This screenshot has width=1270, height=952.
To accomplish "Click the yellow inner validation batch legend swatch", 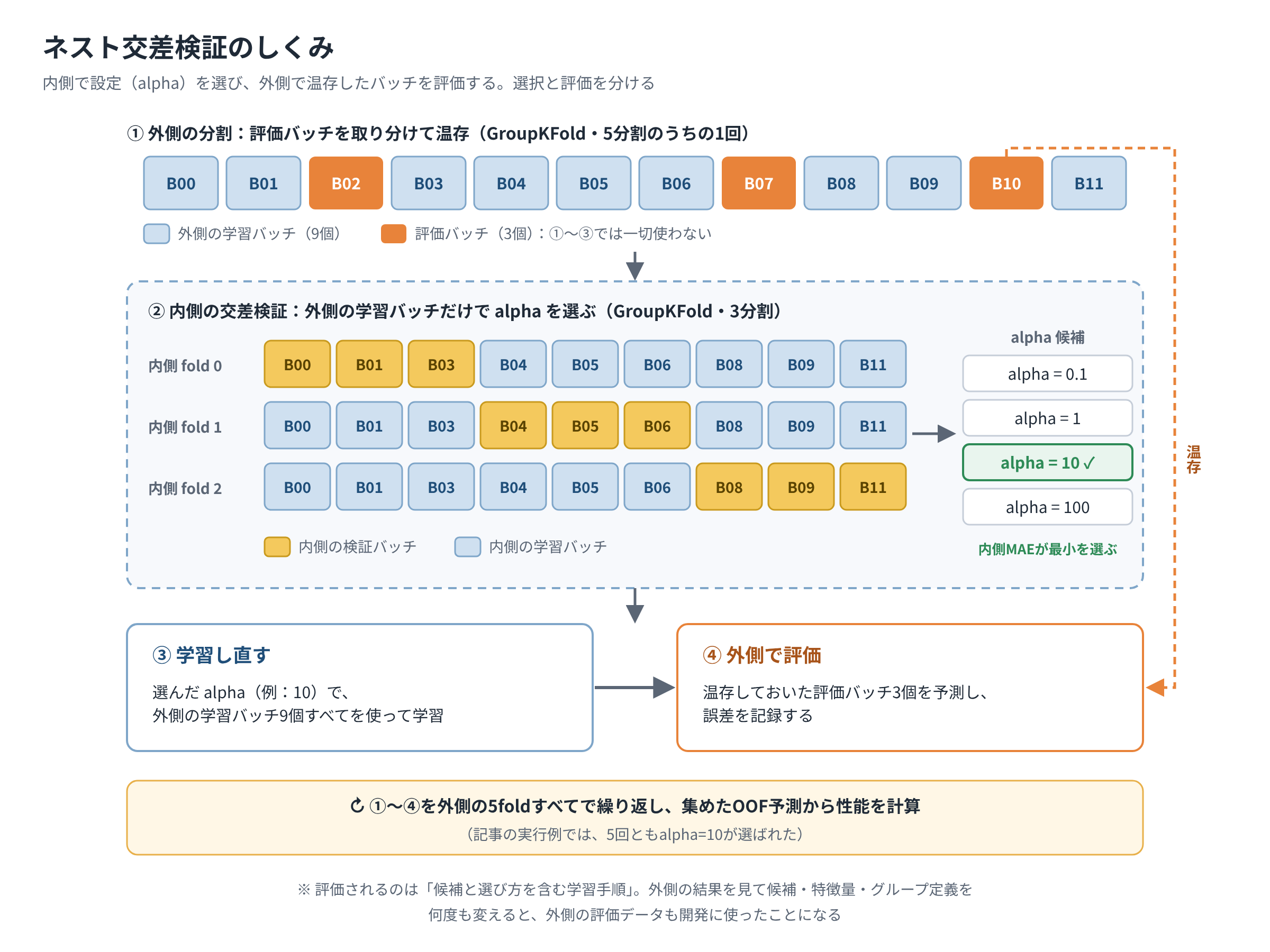I will [277, 546].
